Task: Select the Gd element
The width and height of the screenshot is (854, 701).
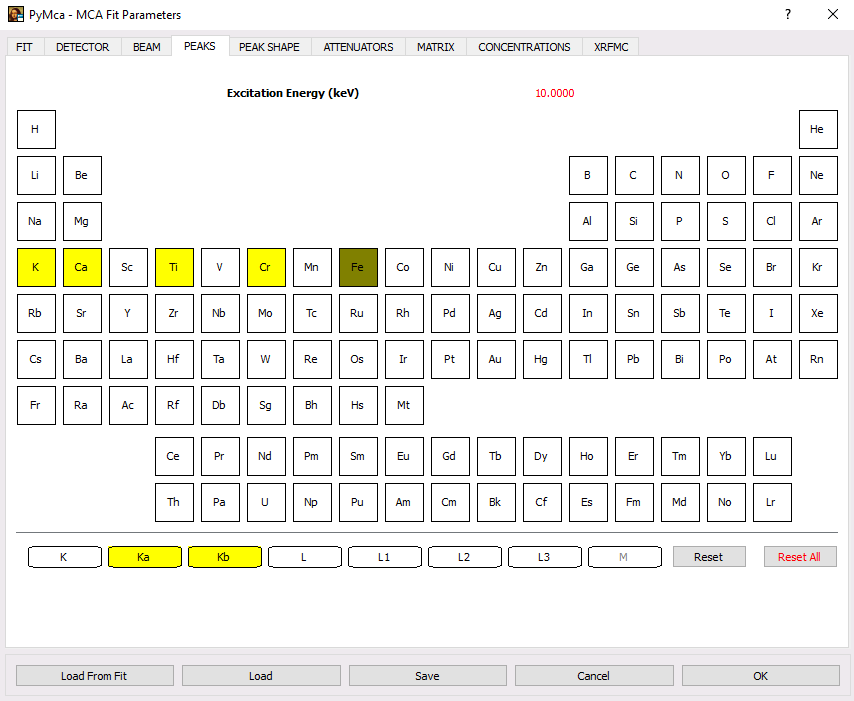Action: [450, 456]
